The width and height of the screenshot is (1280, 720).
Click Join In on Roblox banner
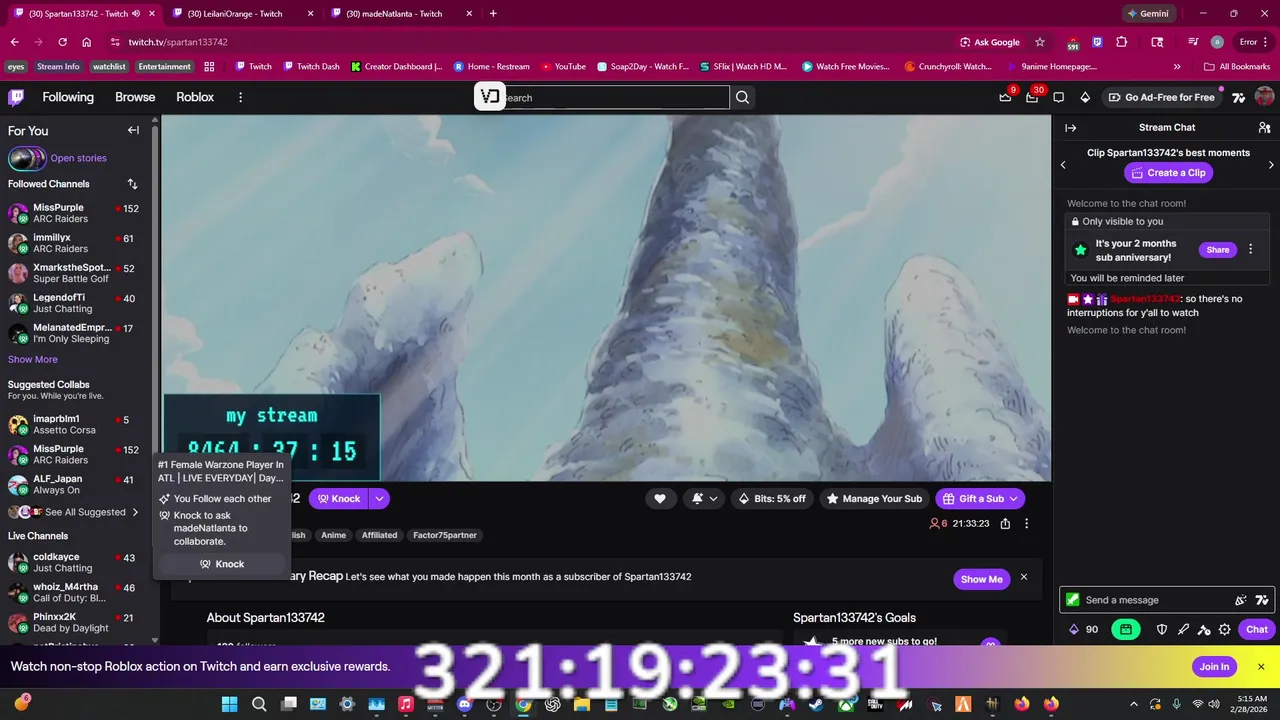[x=1214, y=667]
